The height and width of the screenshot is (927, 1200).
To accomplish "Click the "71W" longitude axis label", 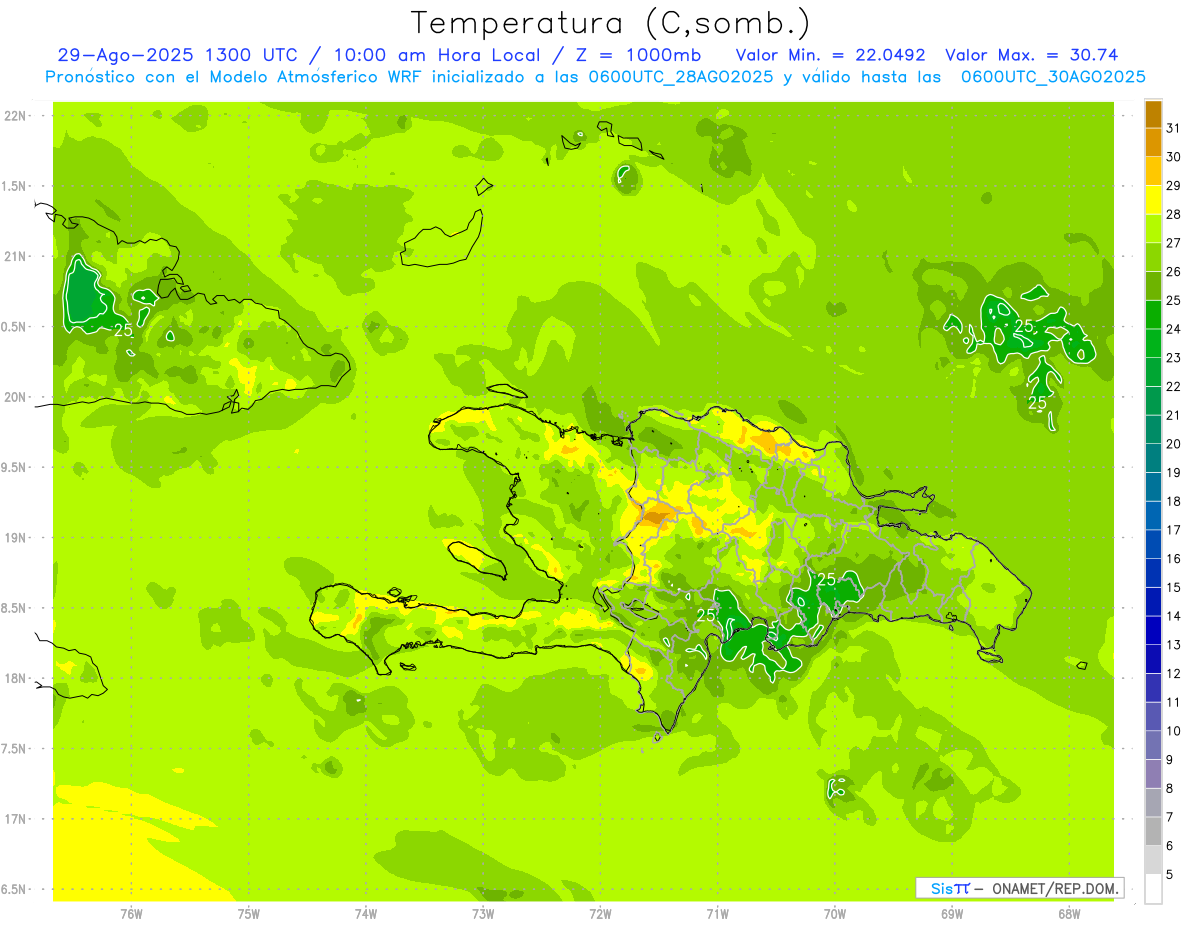I will pyautogui.click(x=717, y=913).
